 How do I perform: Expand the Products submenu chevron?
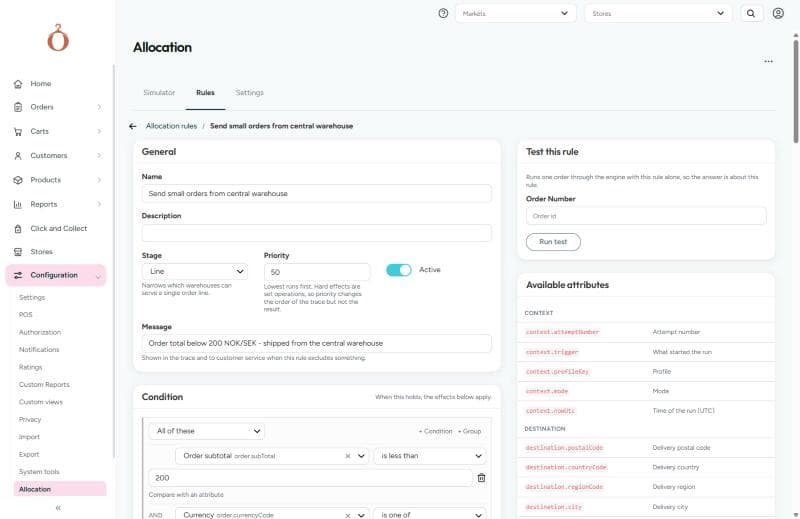pos(99,180)
